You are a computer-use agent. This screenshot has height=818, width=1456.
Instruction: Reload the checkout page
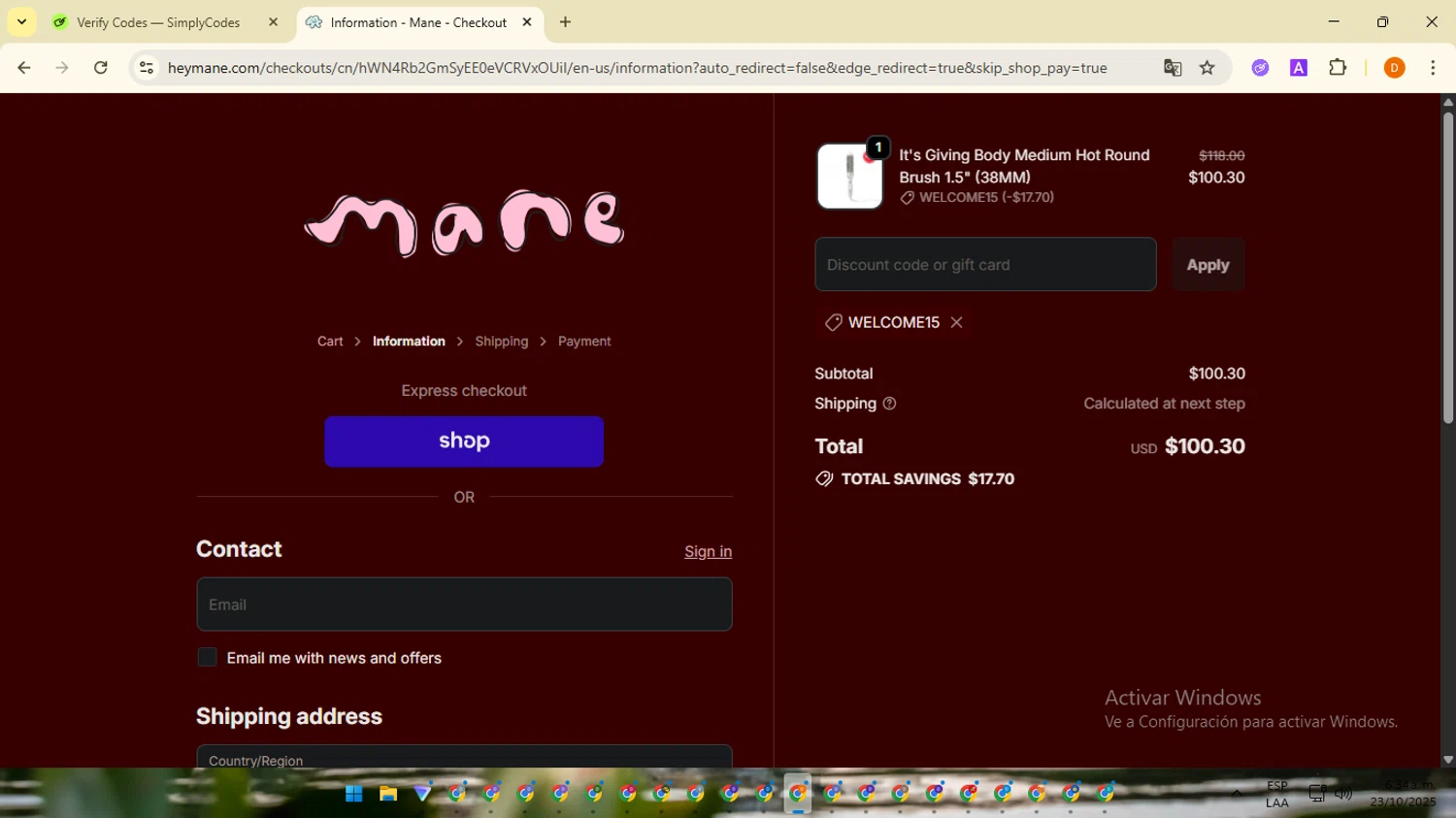pos(101,68)
